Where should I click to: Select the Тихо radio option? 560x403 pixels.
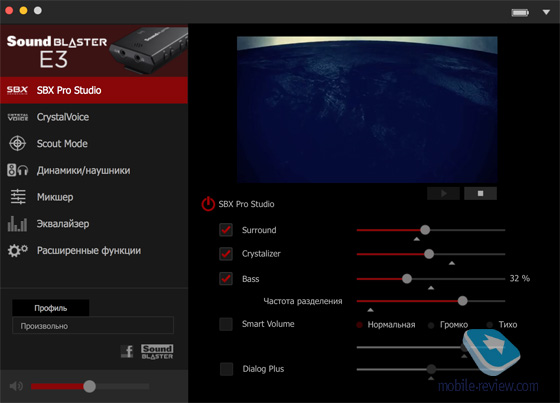tap(490, 325)
